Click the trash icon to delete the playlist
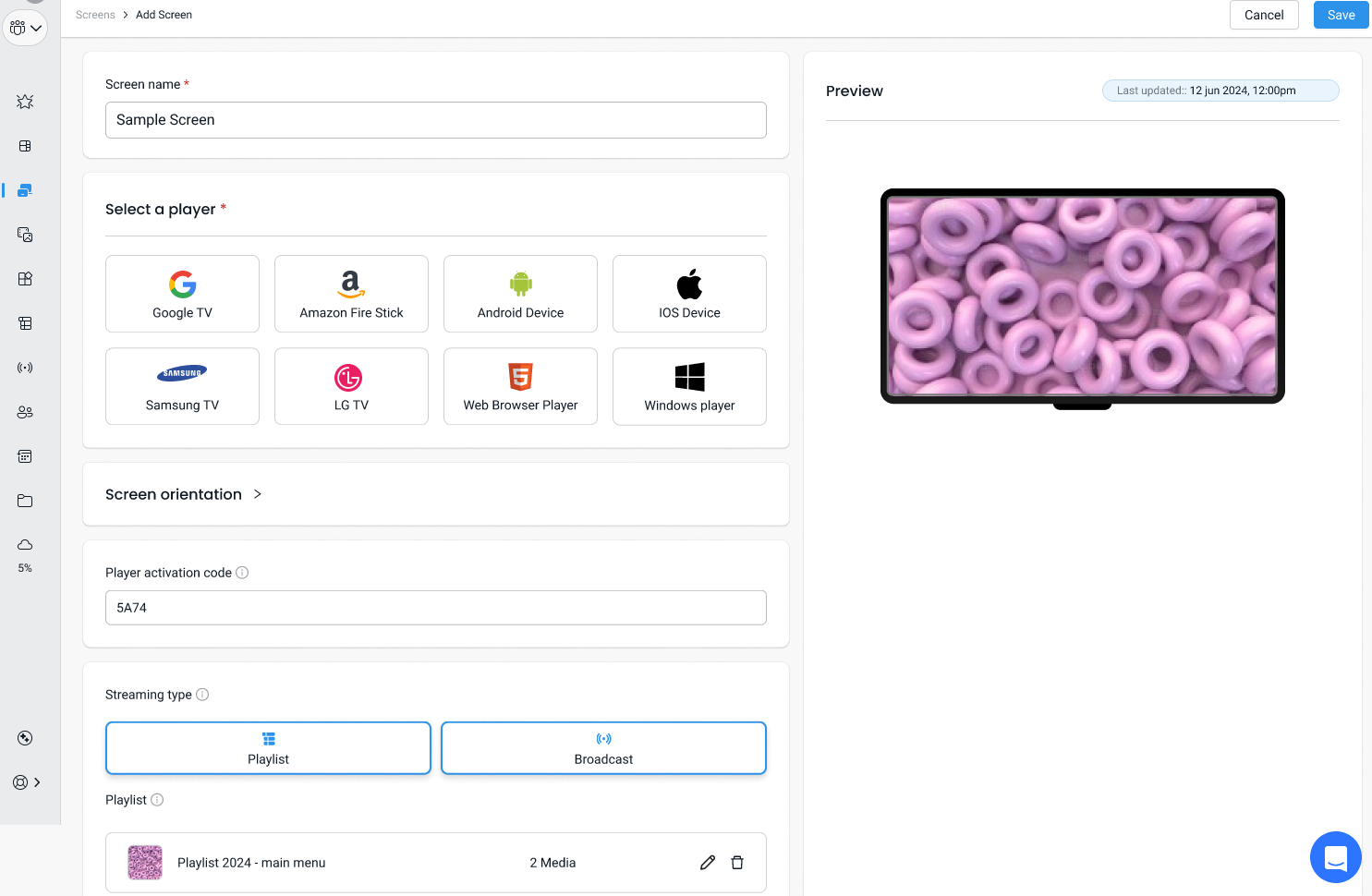1372x896 pixels. 736,862
